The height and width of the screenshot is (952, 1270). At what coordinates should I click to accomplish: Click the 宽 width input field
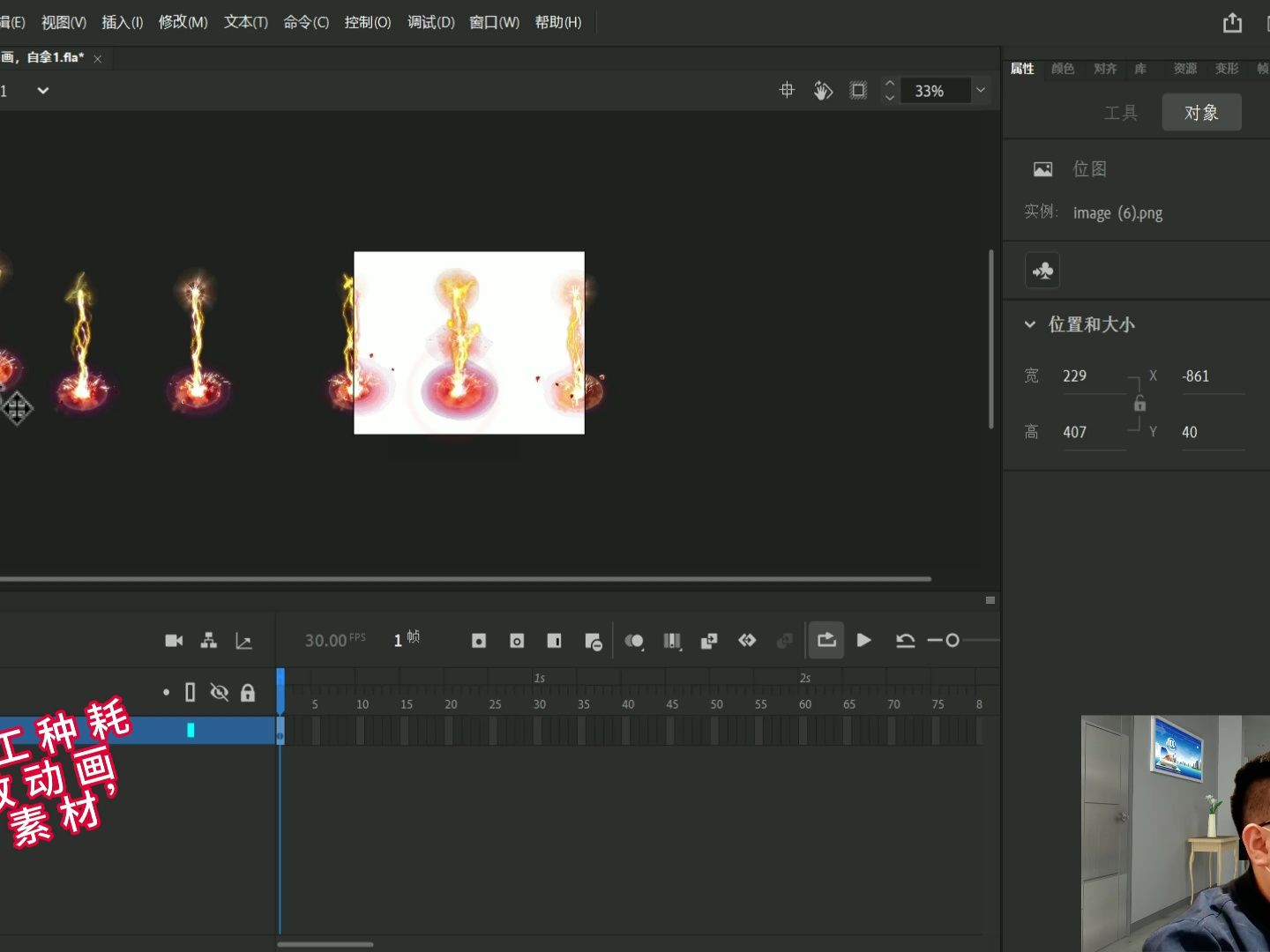pyautogui.click(x=1094, y=376)
